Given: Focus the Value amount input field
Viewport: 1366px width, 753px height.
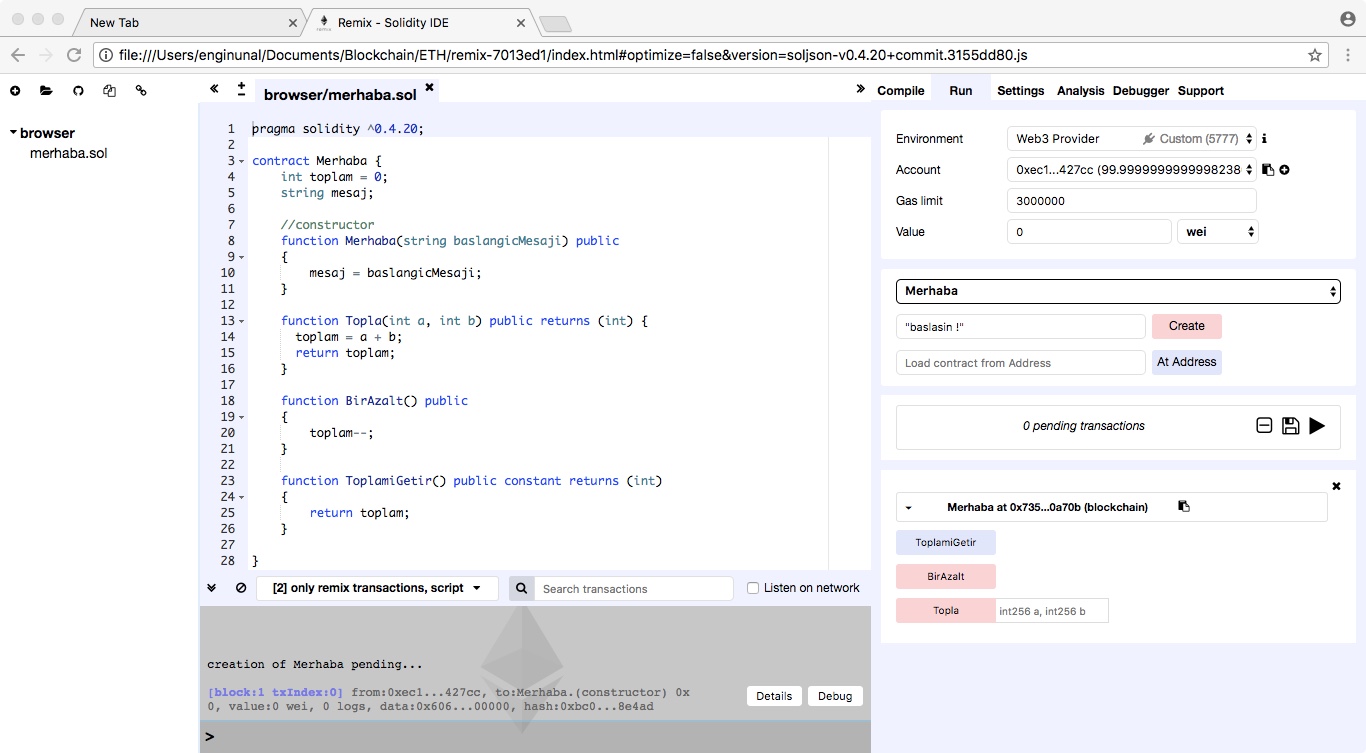Looking at the screenshot, I should [x=1089, y=232].
